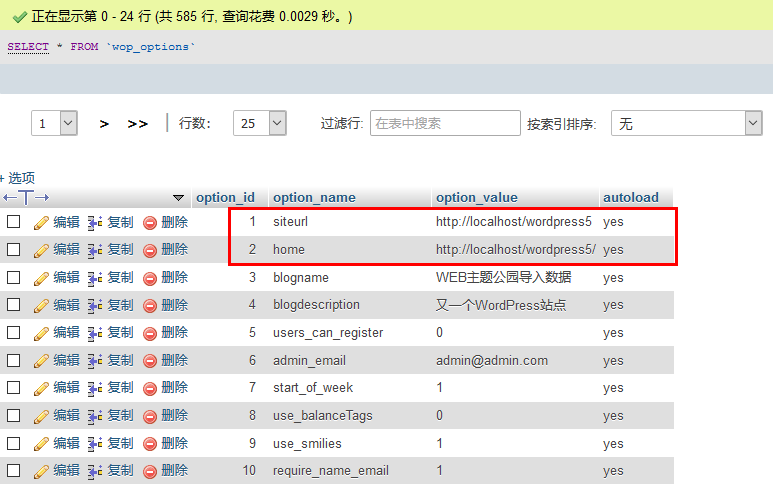
Task: Jump to last page with double arrow
Action: (138, 124)
